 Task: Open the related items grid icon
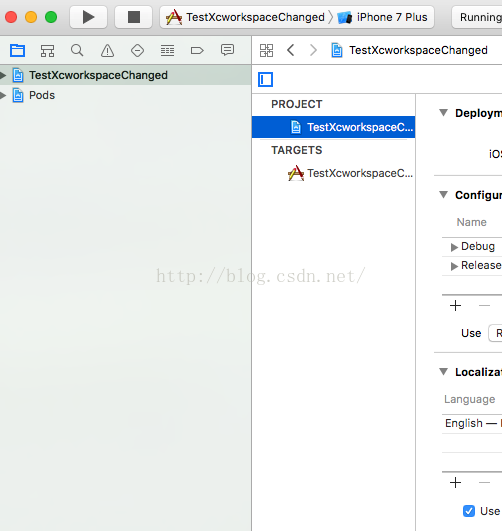266,50
